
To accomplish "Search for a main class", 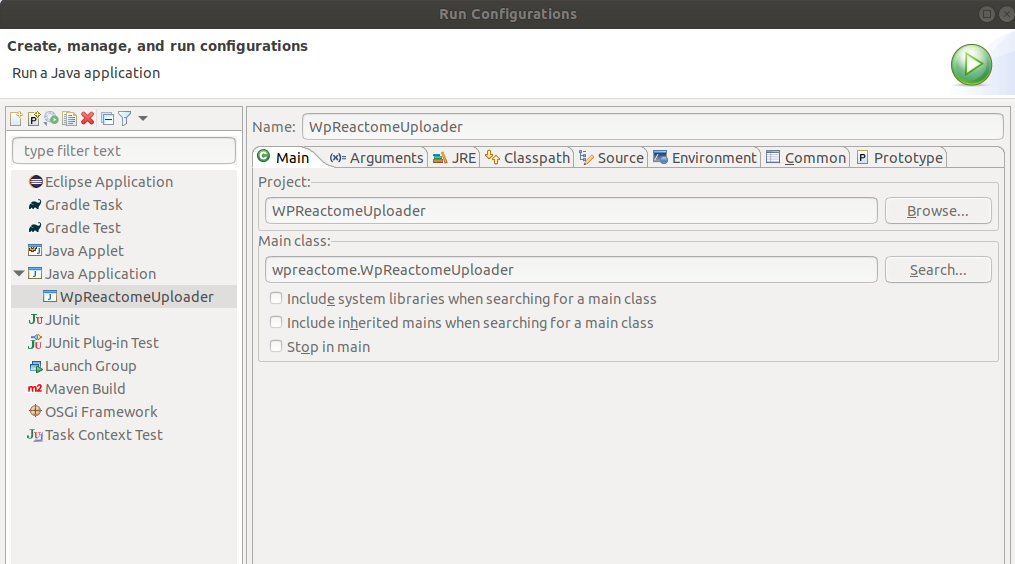I will point(938,269).
